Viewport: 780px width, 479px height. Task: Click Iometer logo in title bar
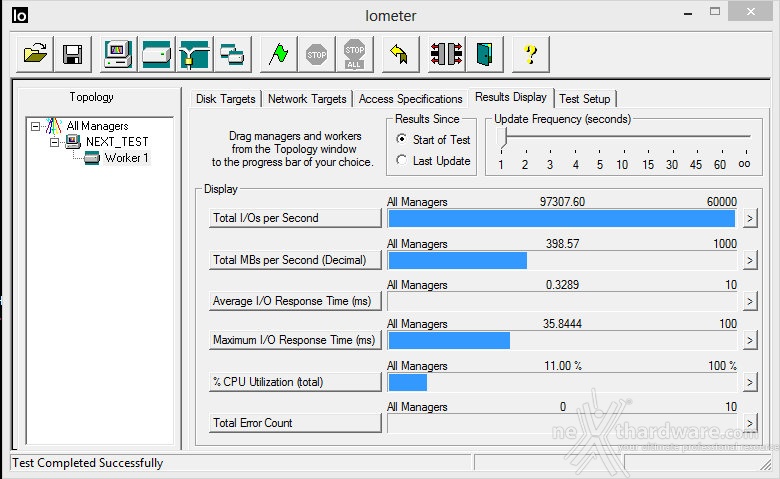[x=19, y=15]
